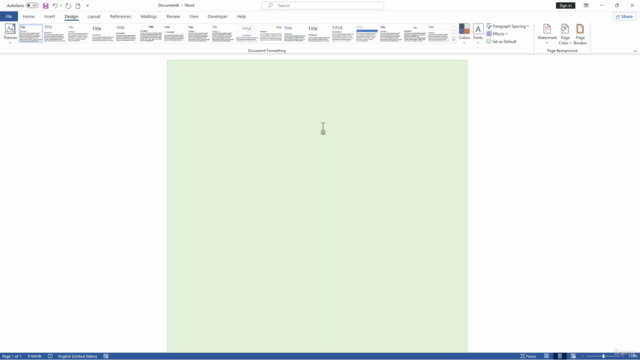Open the theme Effects dropdown
Image resolution: width=640 pixels, height=360 pixels.
pyautogui.click(x=497, y=34)
